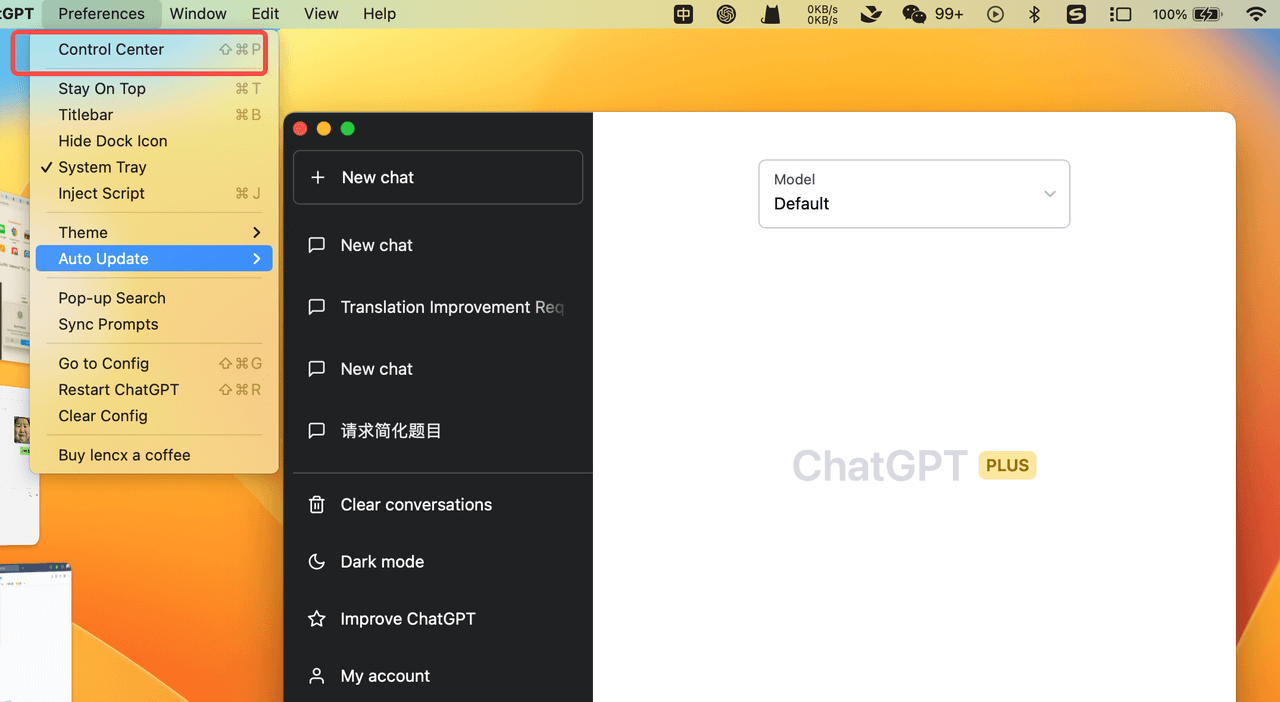This screenshot has height=702, width=1280.
Task: Select Sync Prompts menu item
Action: tap(154, 324)
